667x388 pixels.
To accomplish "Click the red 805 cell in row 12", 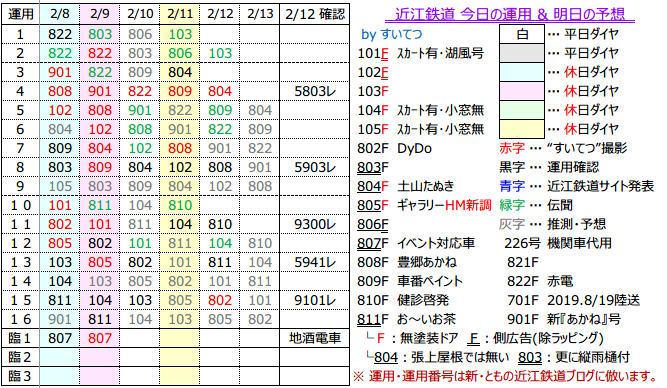I will (x=60, y=243).
